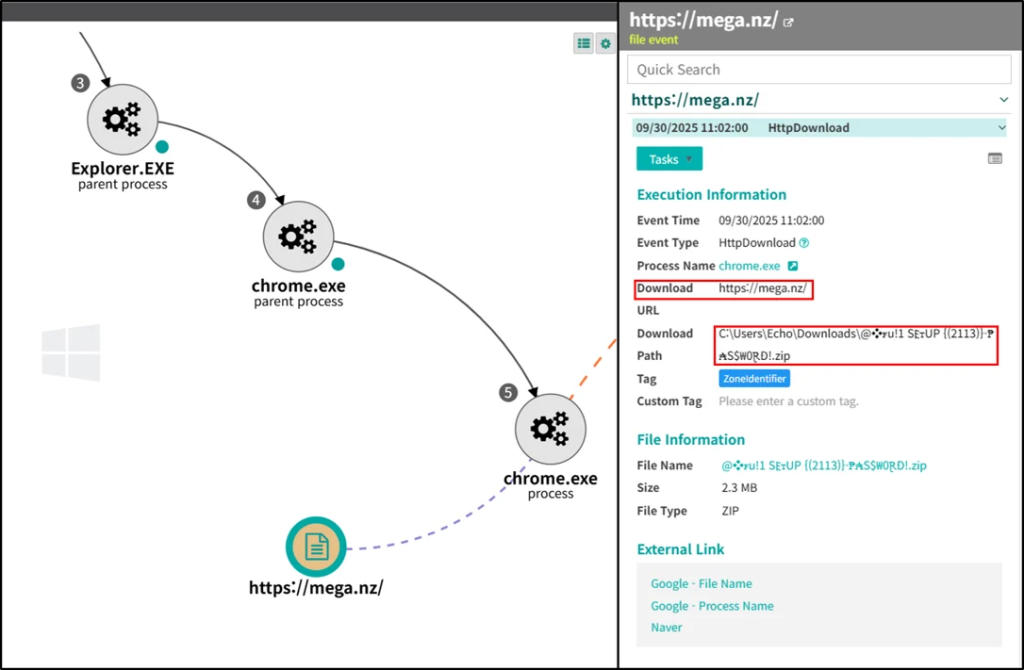Screen dimensions: 1024x670
Task: Open Google - Process Name link
Action: click(712, 606)
